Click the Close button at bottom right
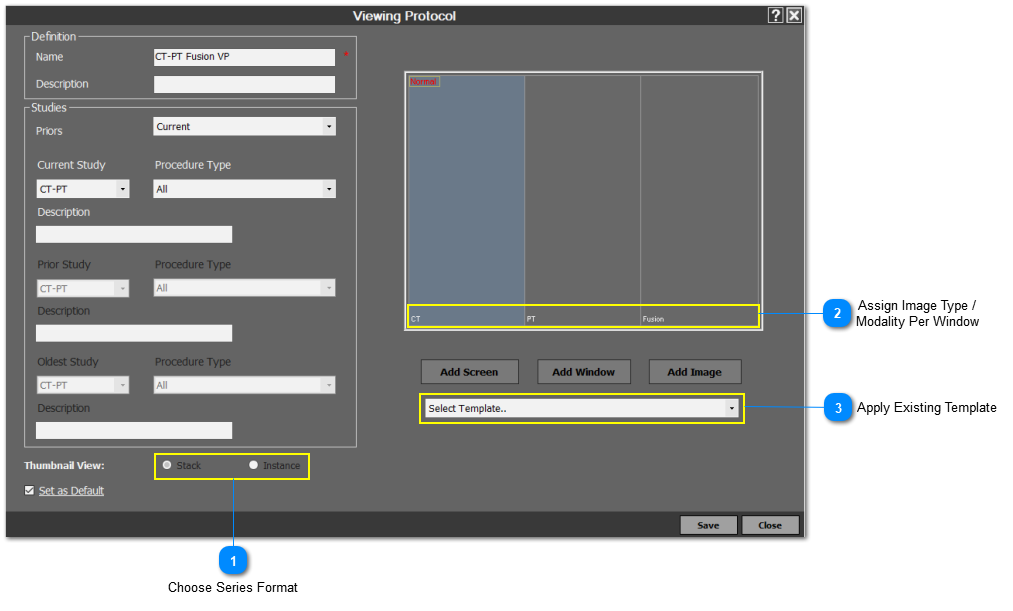The height and width of the screenshot is (611, 1013). 769,525
